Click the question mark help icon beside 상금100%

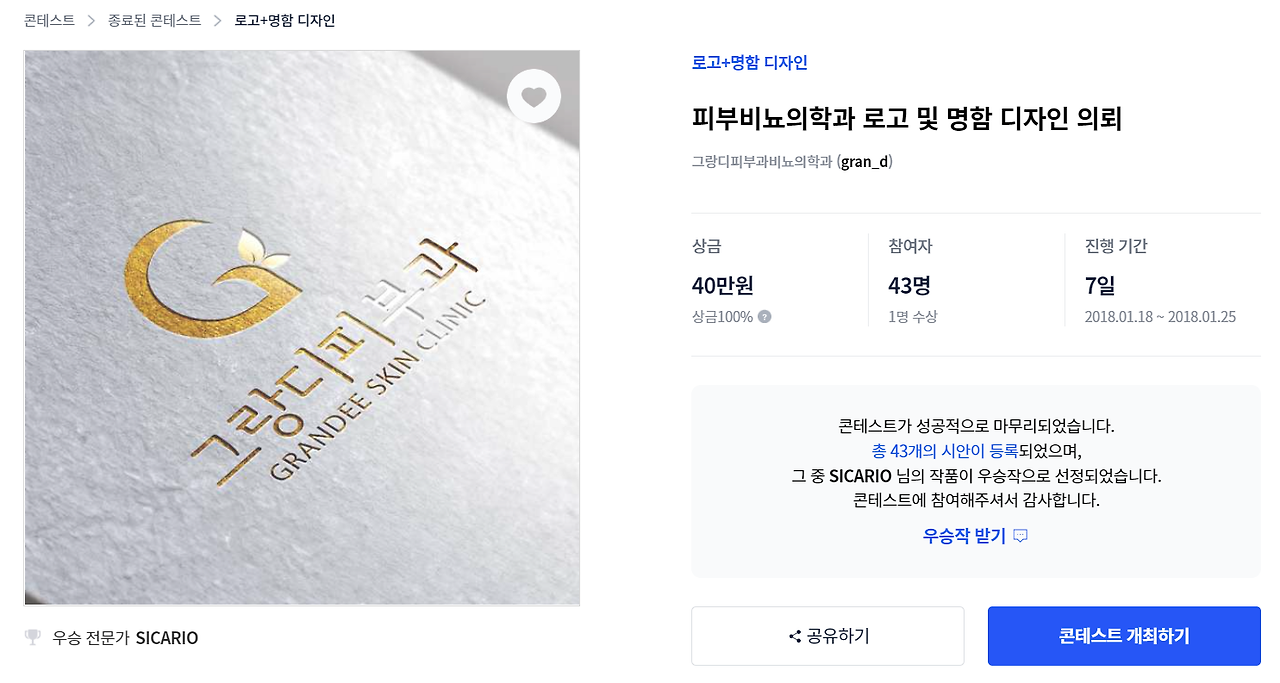click(x=765, y=317)
